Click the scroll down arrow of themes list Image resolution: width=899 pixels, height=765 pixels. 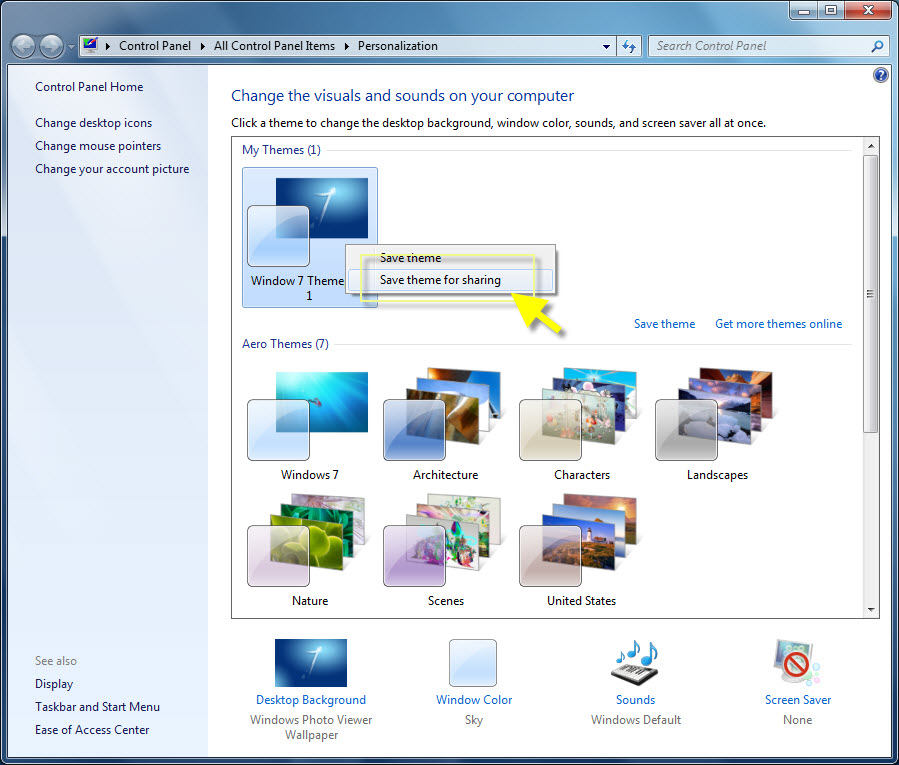click(x=870, y=610)
